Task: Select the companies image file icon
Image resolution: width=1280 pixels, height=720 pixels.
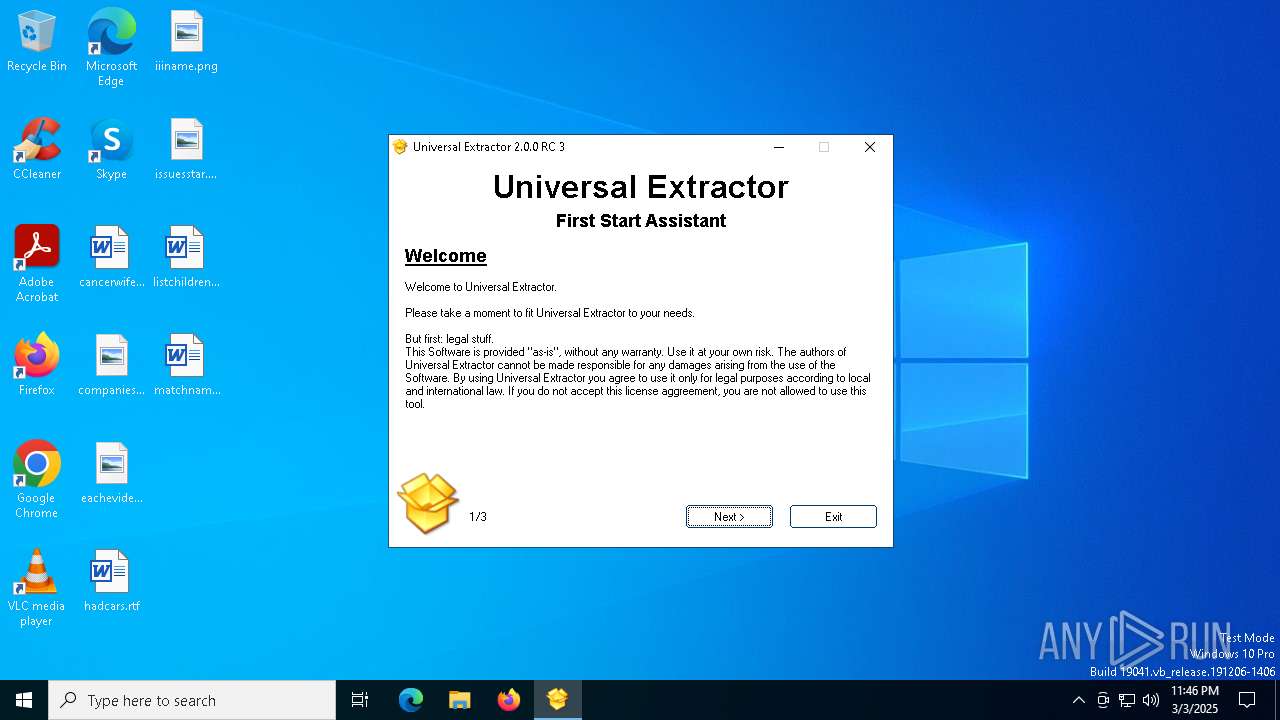Action: tap(111, 365)
